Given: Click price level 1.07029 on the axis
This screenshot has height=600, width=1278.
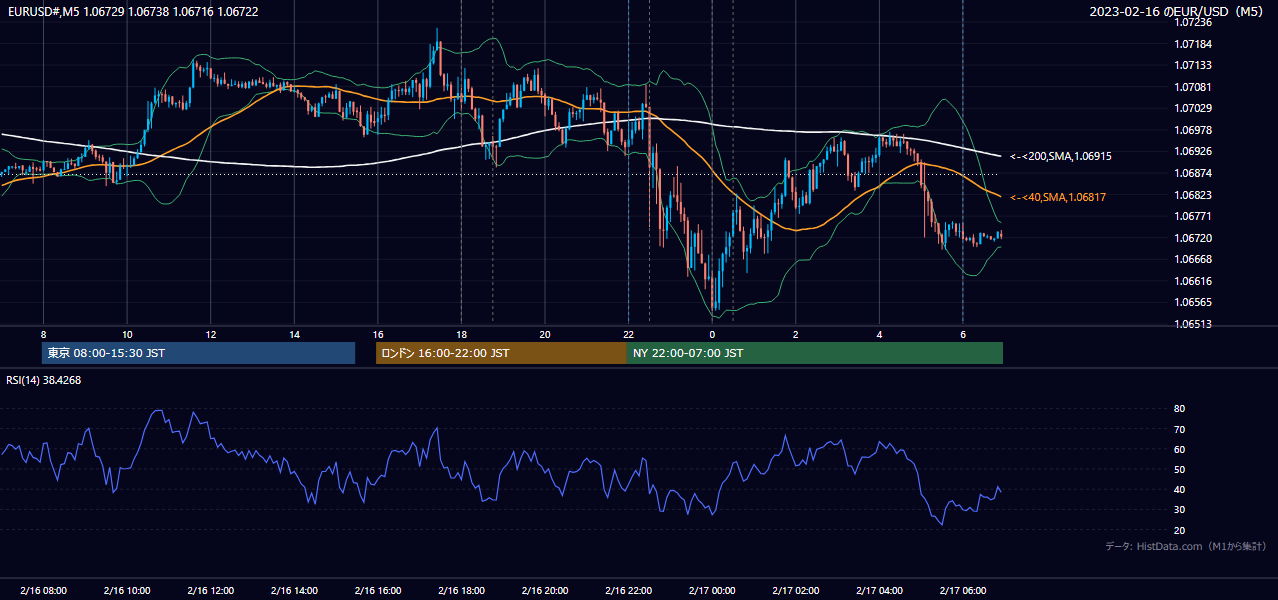Looking at the screenshot, I should pos(1193,108).
